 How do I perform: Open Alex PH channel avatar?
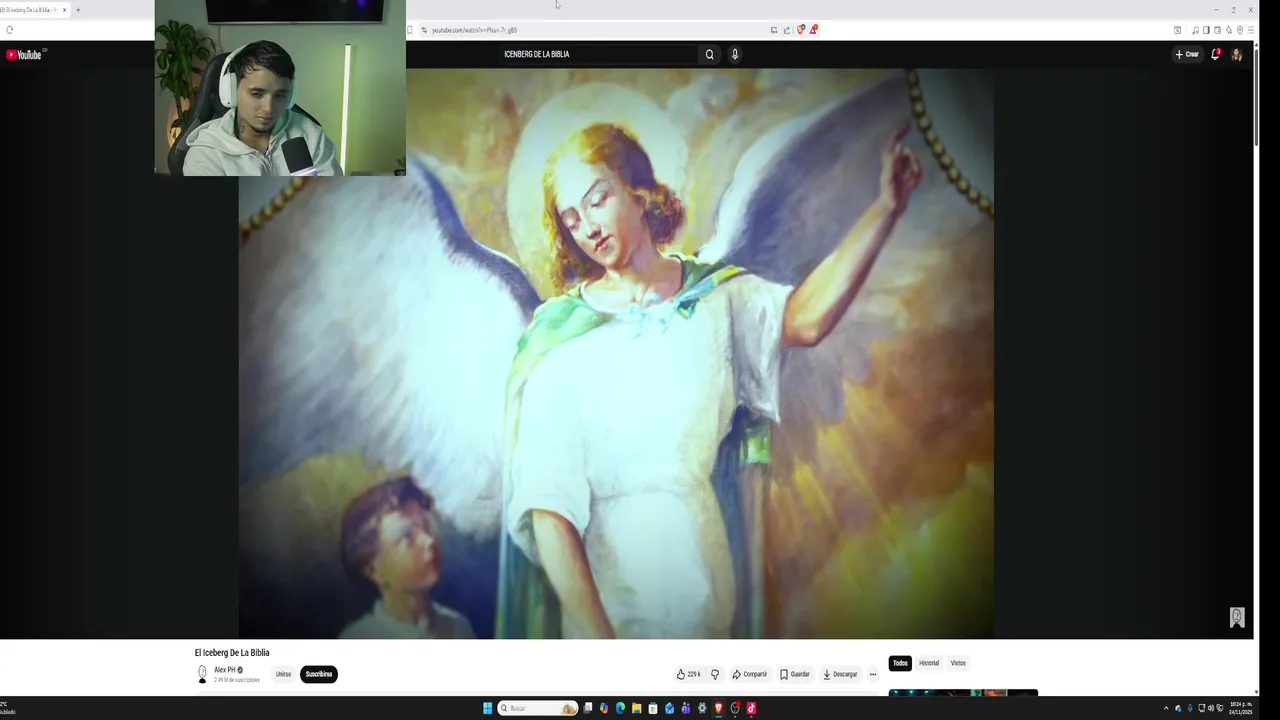click(202, 674)
